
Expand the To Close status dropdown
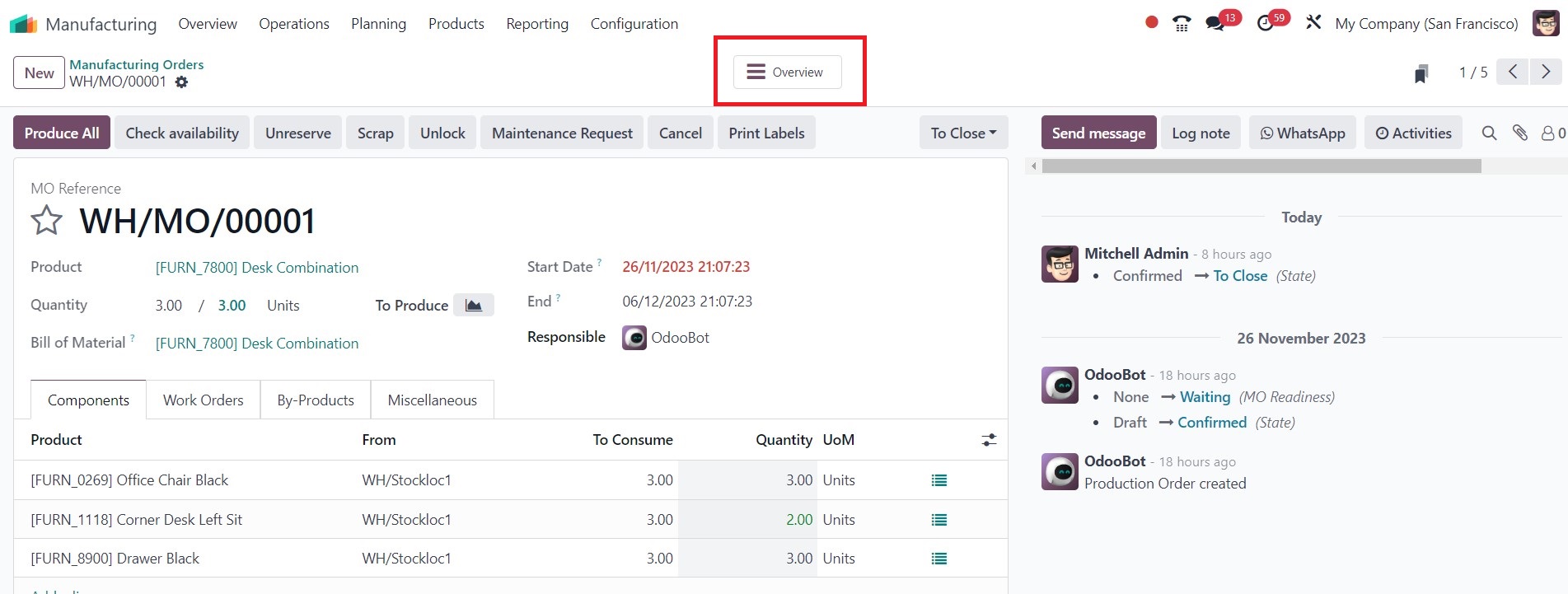click(963, 133)
